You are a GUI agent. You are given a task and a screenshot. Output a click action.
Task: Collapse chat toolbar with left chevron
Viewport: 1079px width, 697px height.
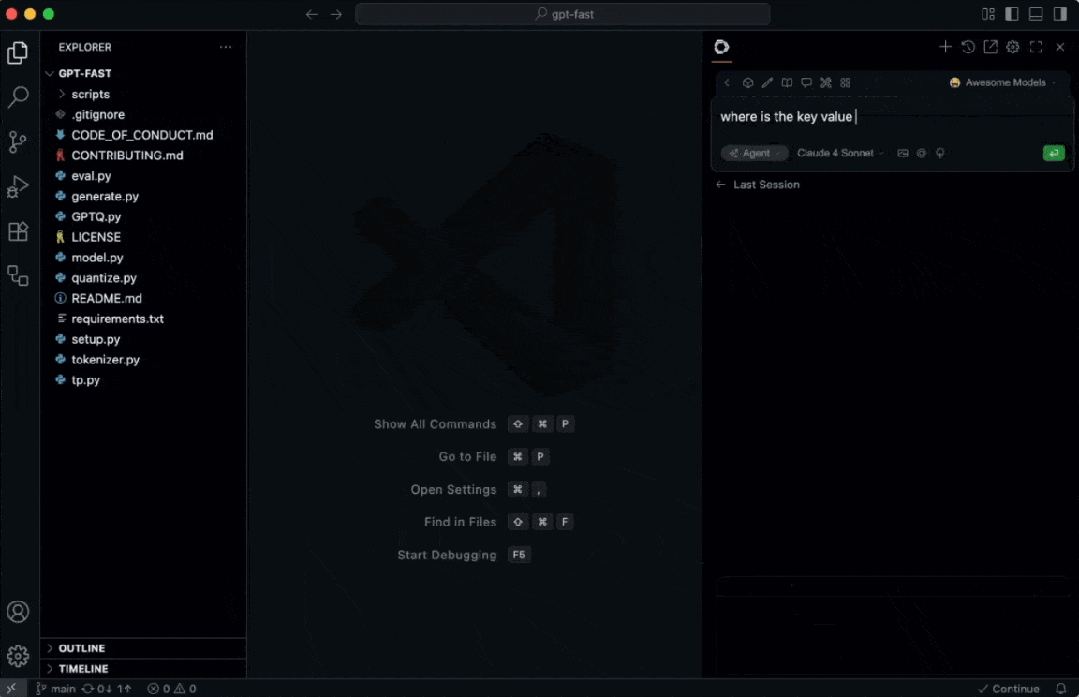[727, 83]
